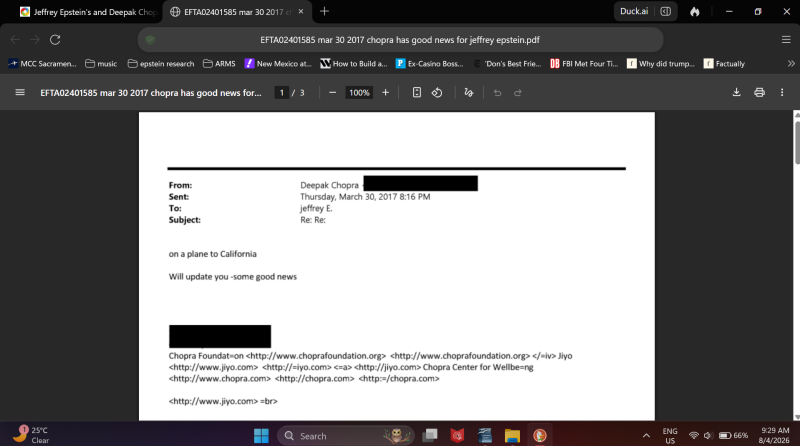Open Factually bookmark
Screen dimensions: 800x446
pos(724,64)
